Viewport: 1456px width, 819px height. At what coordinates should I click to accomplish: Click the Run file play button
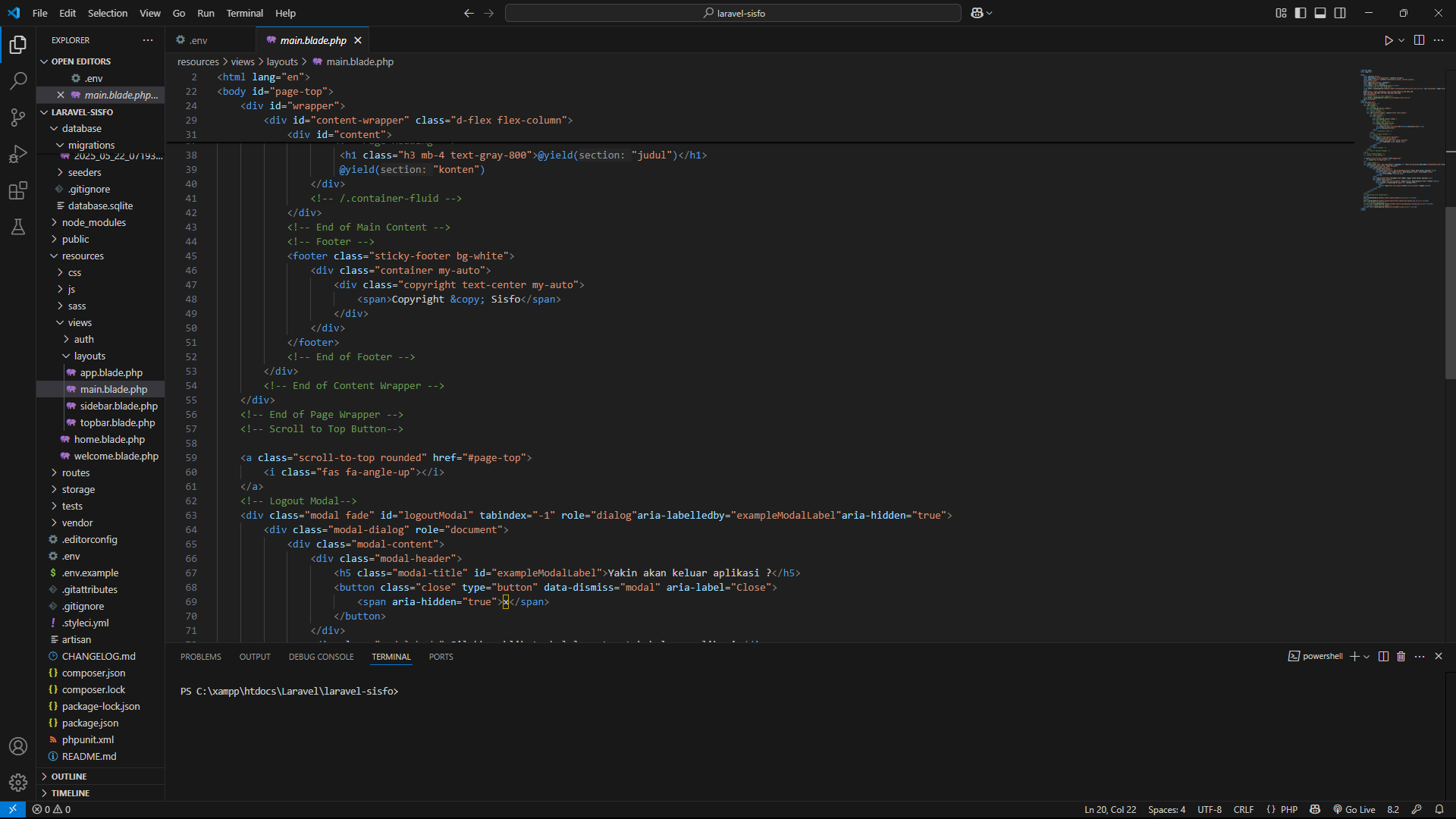tap(1388, 40)
